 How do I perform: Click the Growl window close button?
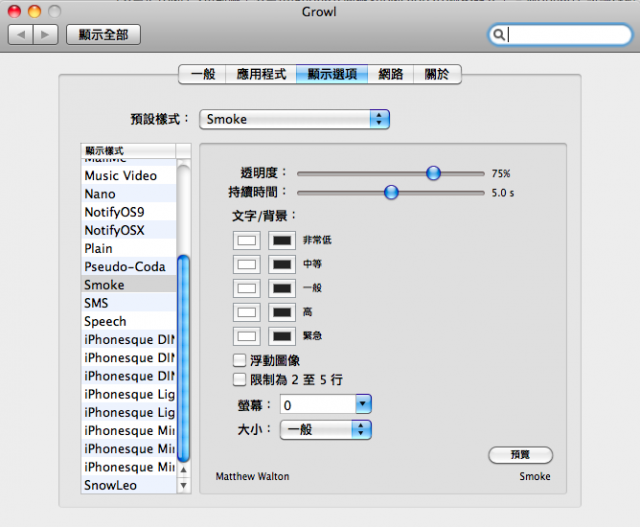coord(14,11)
